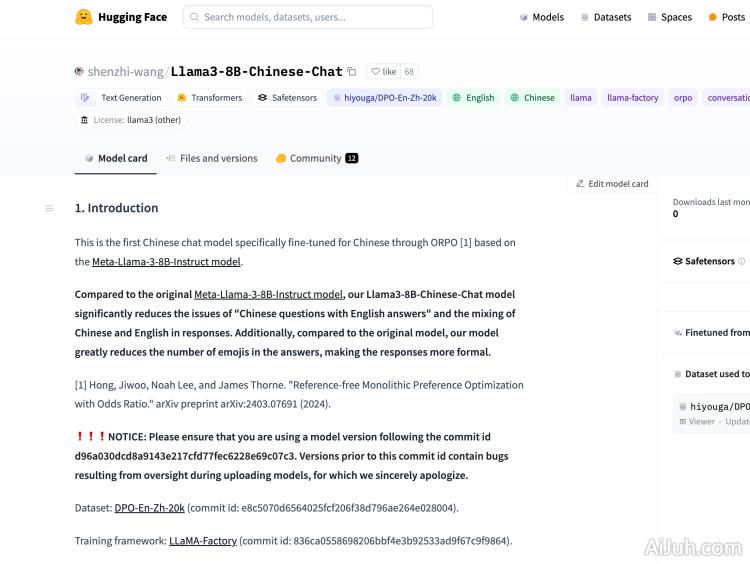Follow the LLaMA-Factory training framework link
Viewport: 750px width, 564px height.
coord(203,541)
